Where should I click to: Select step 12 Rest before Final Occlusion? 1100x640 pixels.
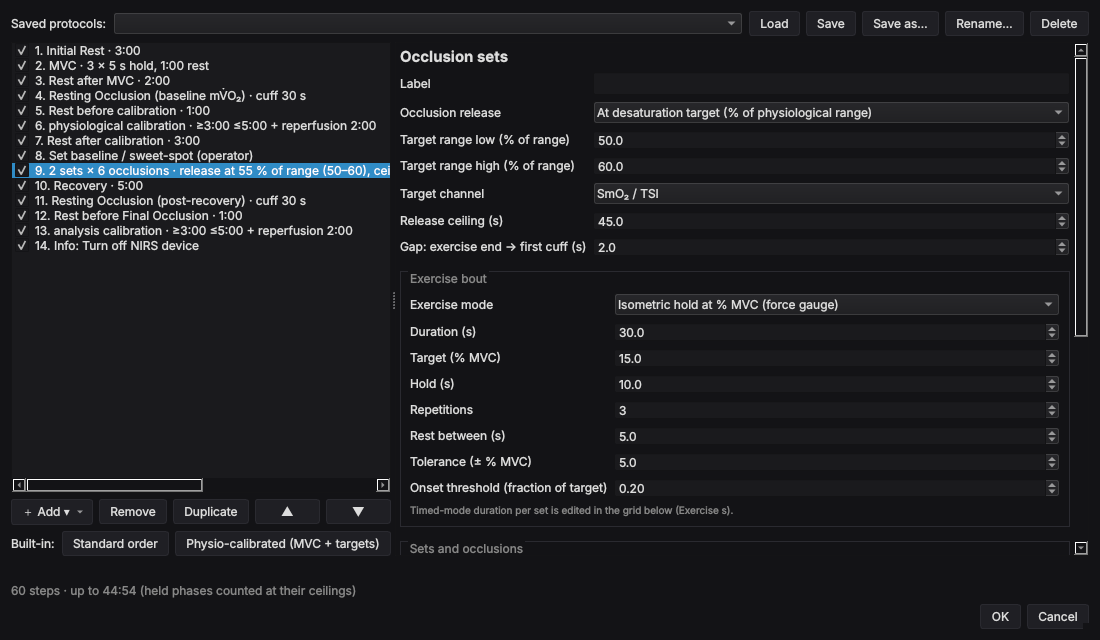click(138, 215)
